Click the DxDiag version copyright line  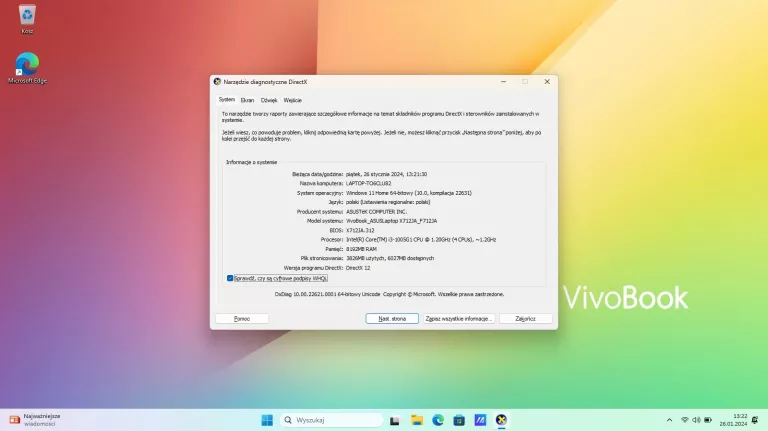coord(389,294)
